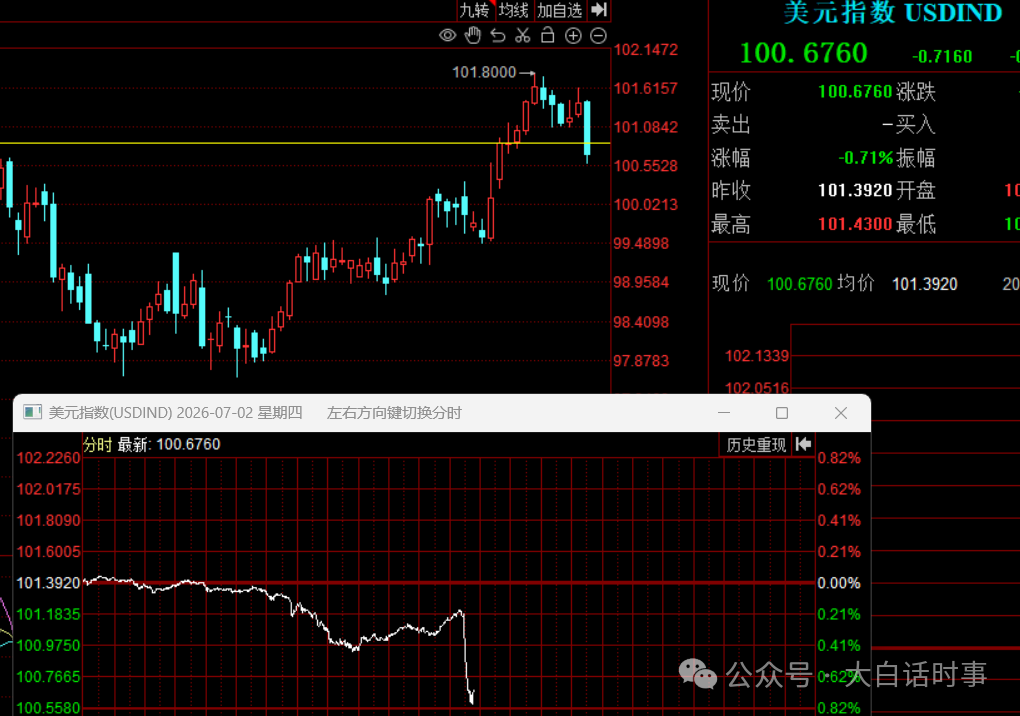This screenshot has width=1020, height=716.
Task: Toggle the chart lock icon
Action: pyautogui.click(x=548, y=35)
